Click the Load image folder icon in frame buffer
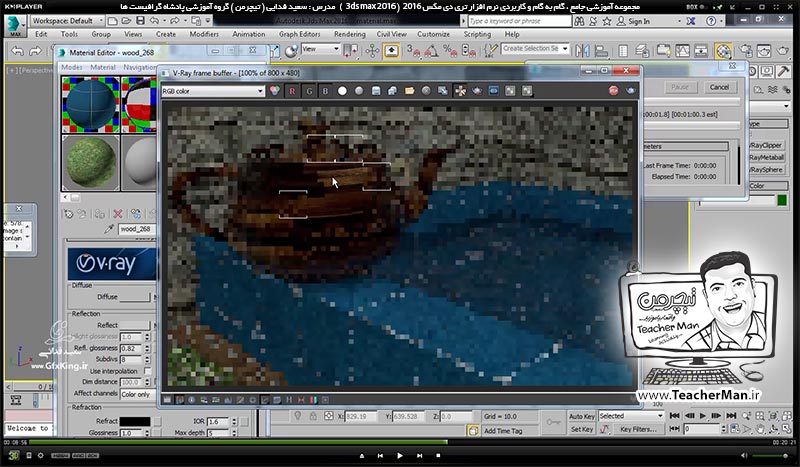The height and width of the screenshot is (467, 800). pos(409,91)
